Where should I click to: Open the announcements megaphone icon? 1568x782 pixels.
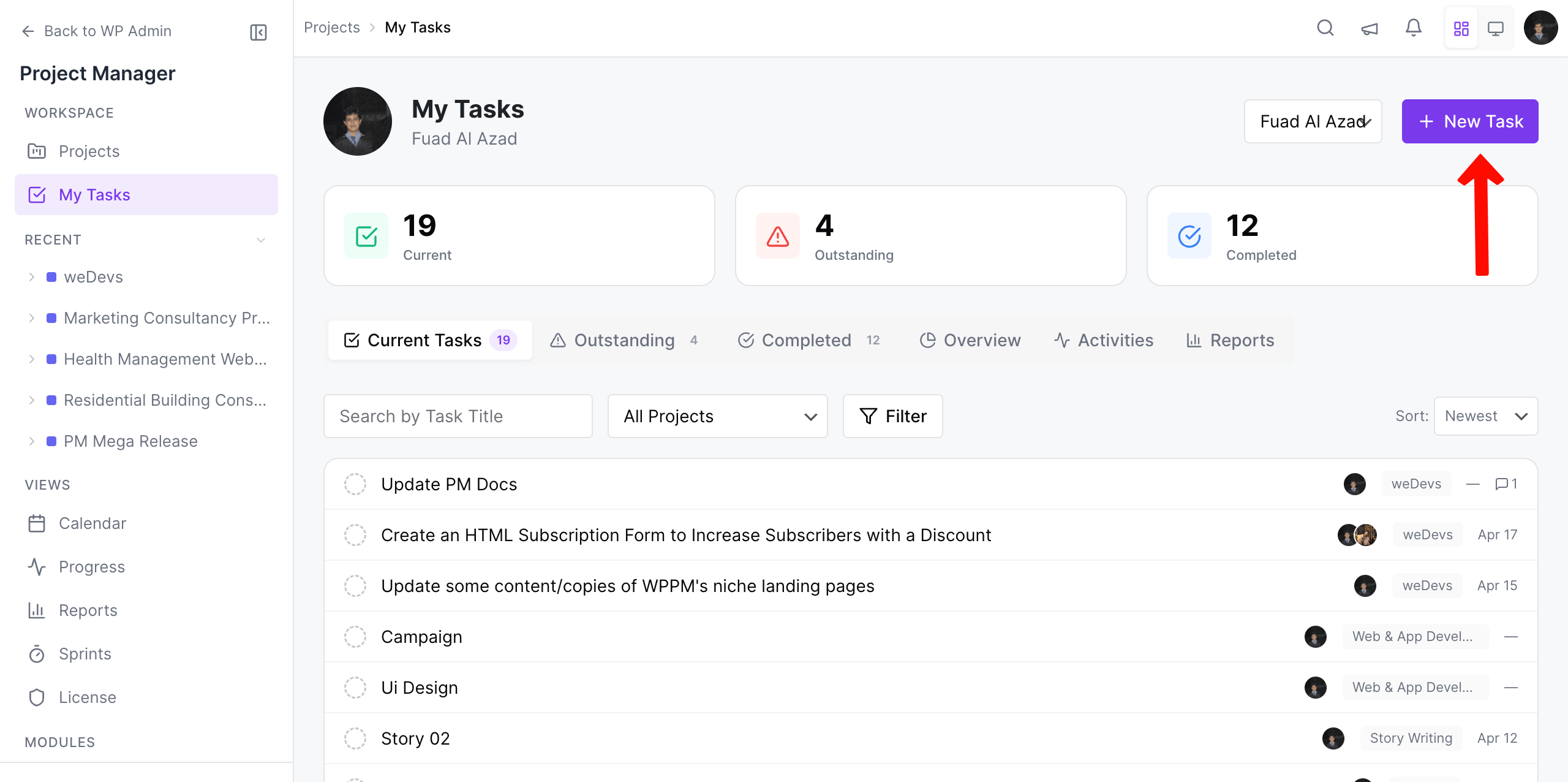(x=1370, y=28)
